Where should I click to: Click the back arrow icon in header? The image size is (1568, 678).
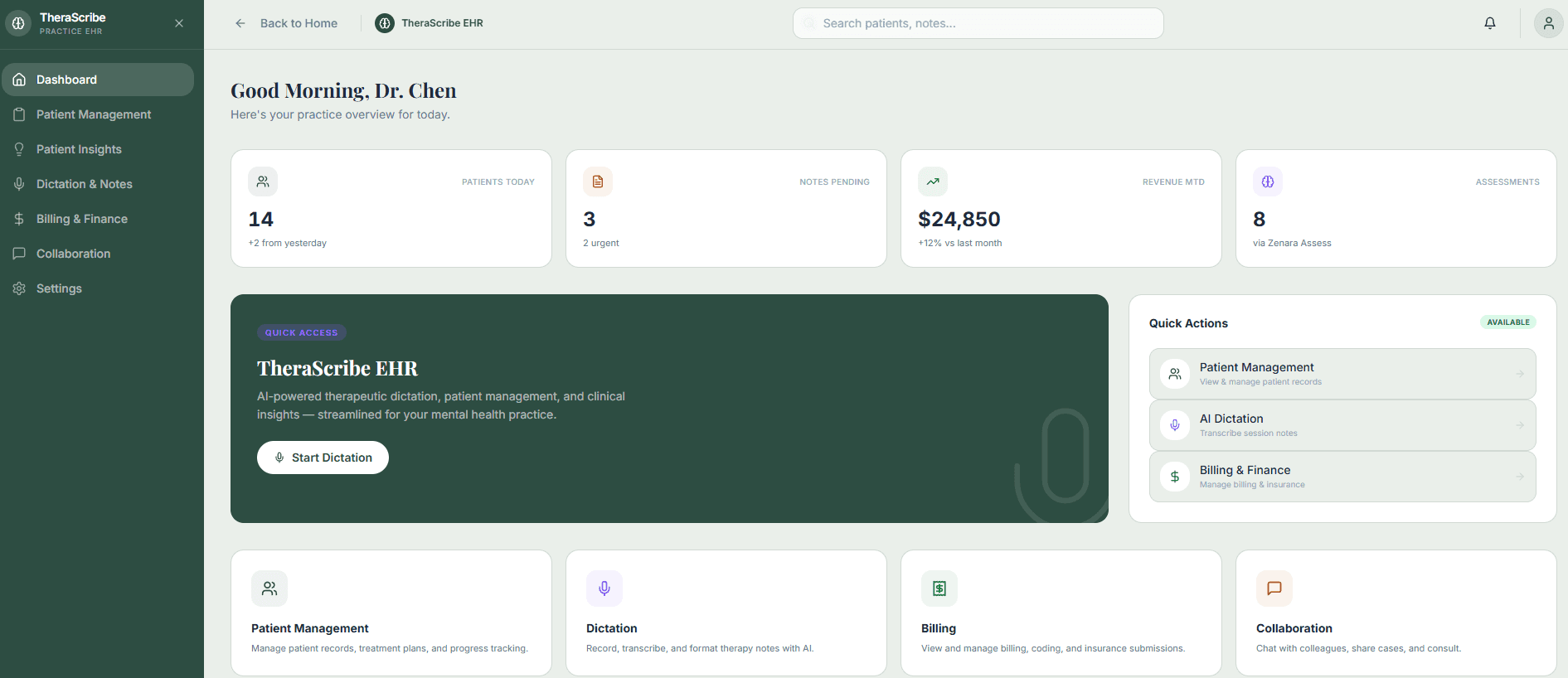240,23
